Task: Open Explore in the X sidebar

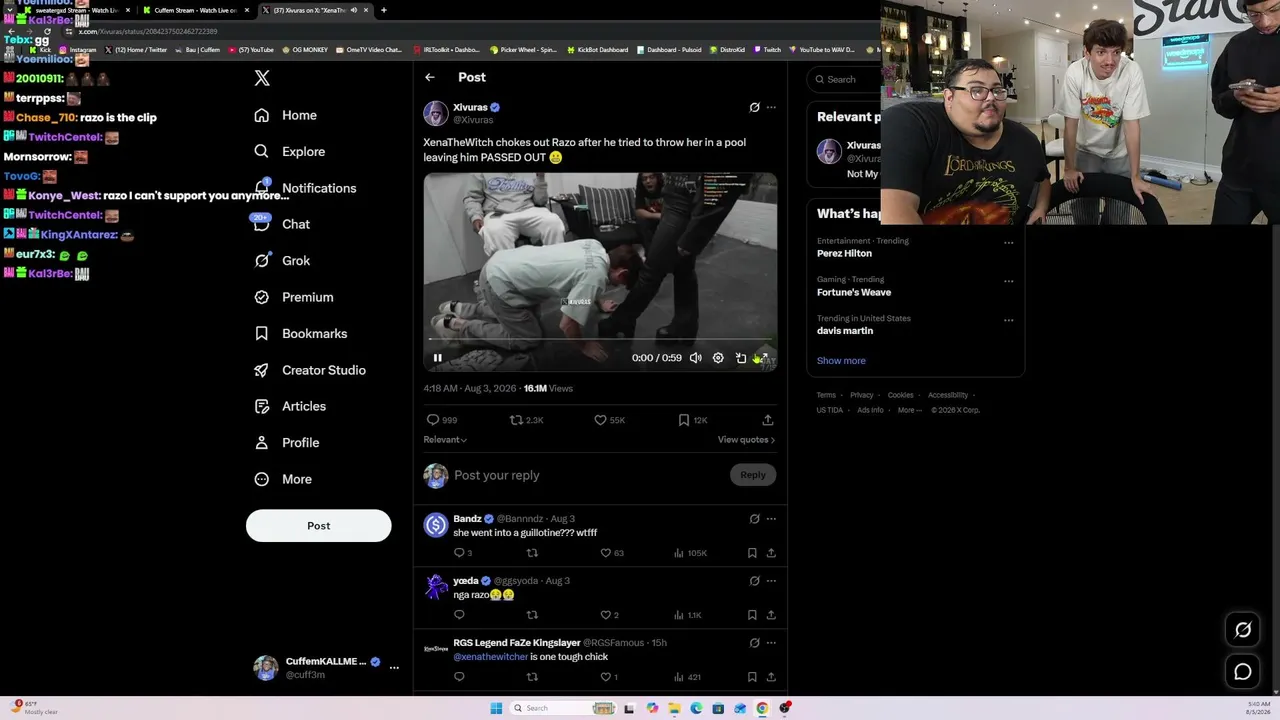Action: (x=290, y=152)
